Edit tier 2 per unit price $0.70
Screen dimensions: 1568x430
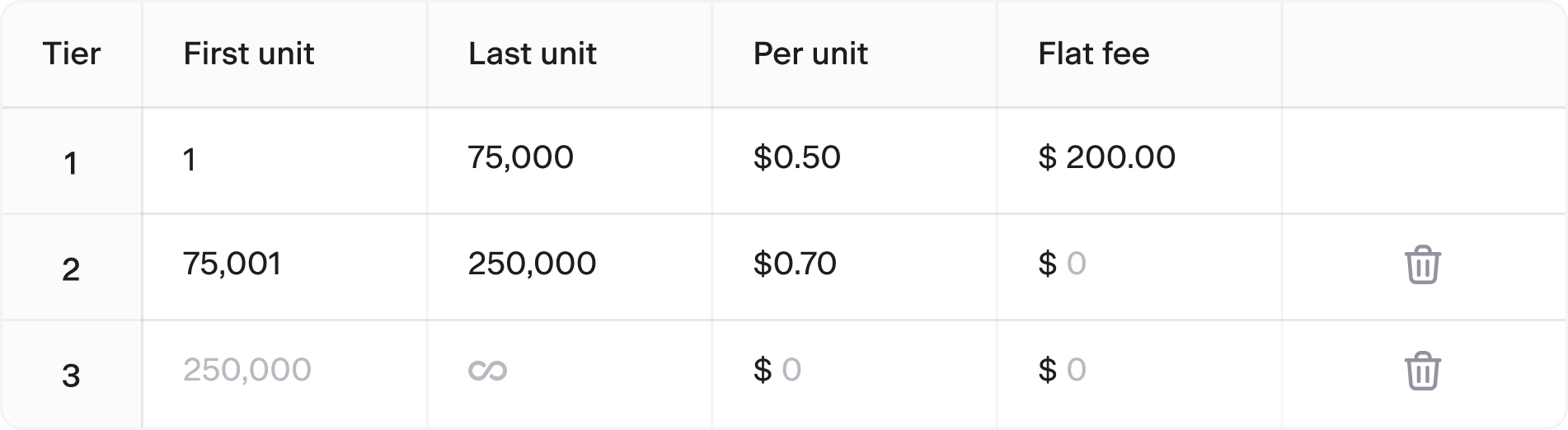coord(795,264)
